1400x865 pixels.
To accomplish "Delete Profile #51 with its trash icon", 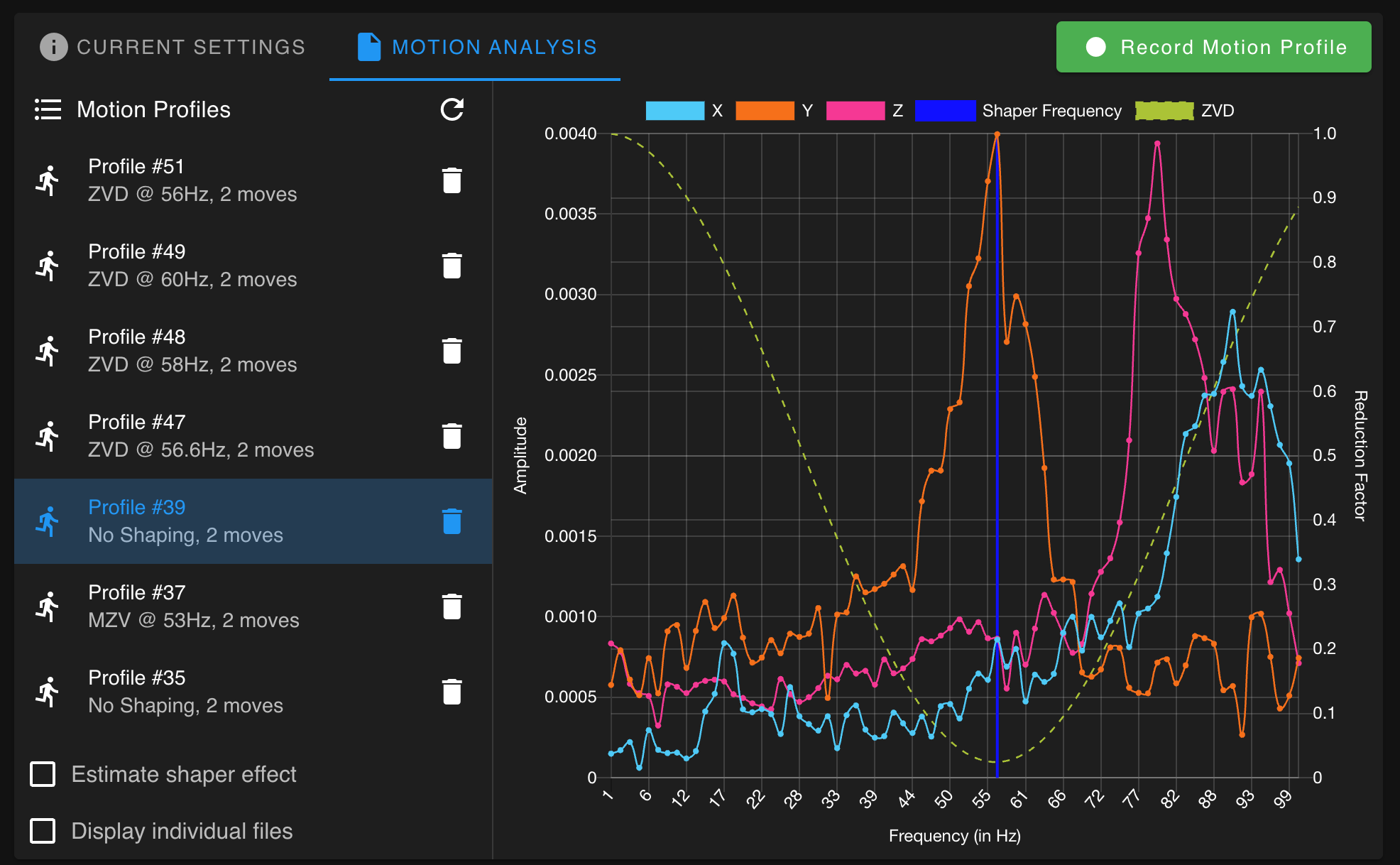I will [x=452, y=180].
